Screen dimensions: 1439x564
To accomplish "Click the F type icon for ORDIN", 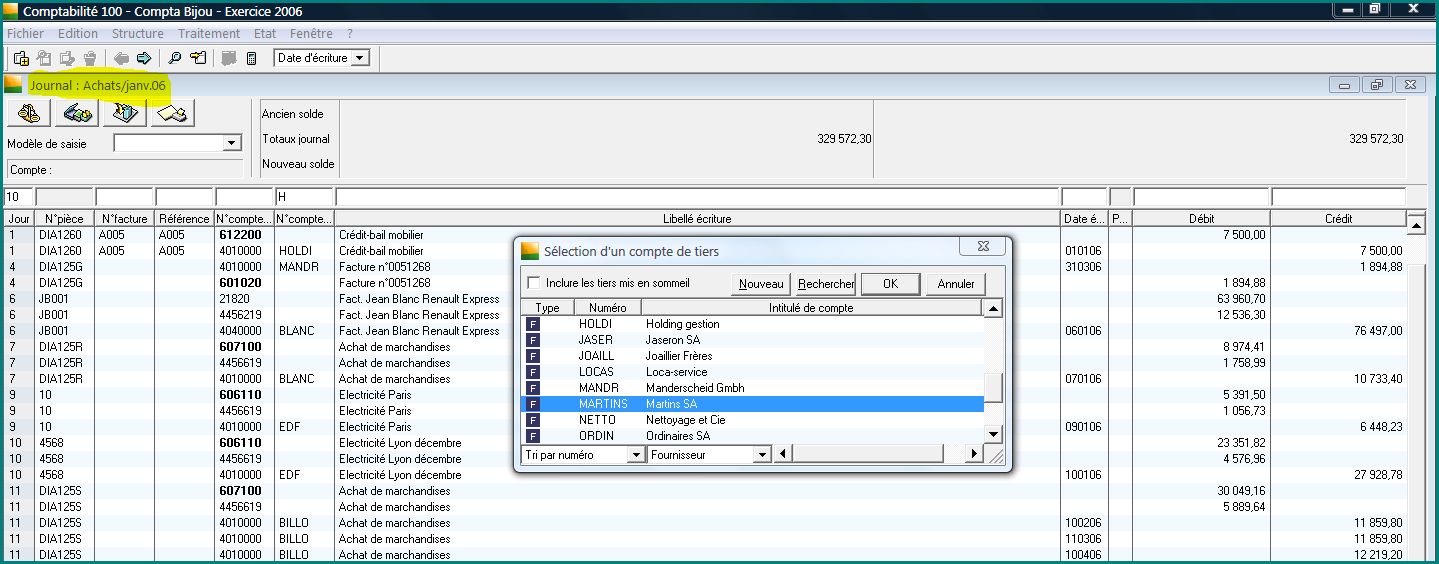I will [533, 436].
